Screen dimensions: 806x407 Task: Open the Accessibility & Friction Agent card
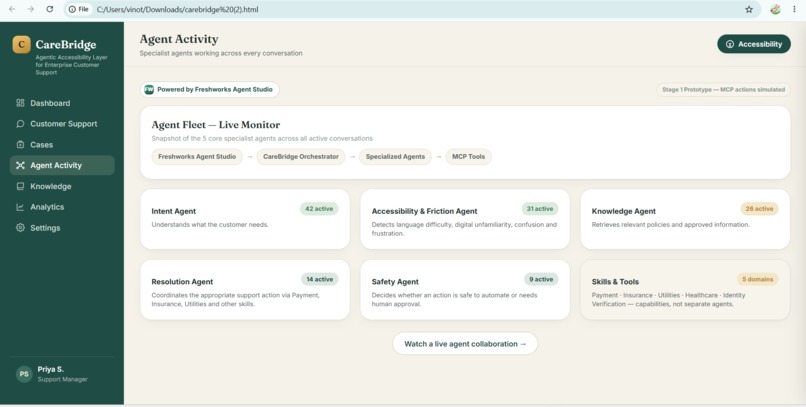(x=465, y=219)
